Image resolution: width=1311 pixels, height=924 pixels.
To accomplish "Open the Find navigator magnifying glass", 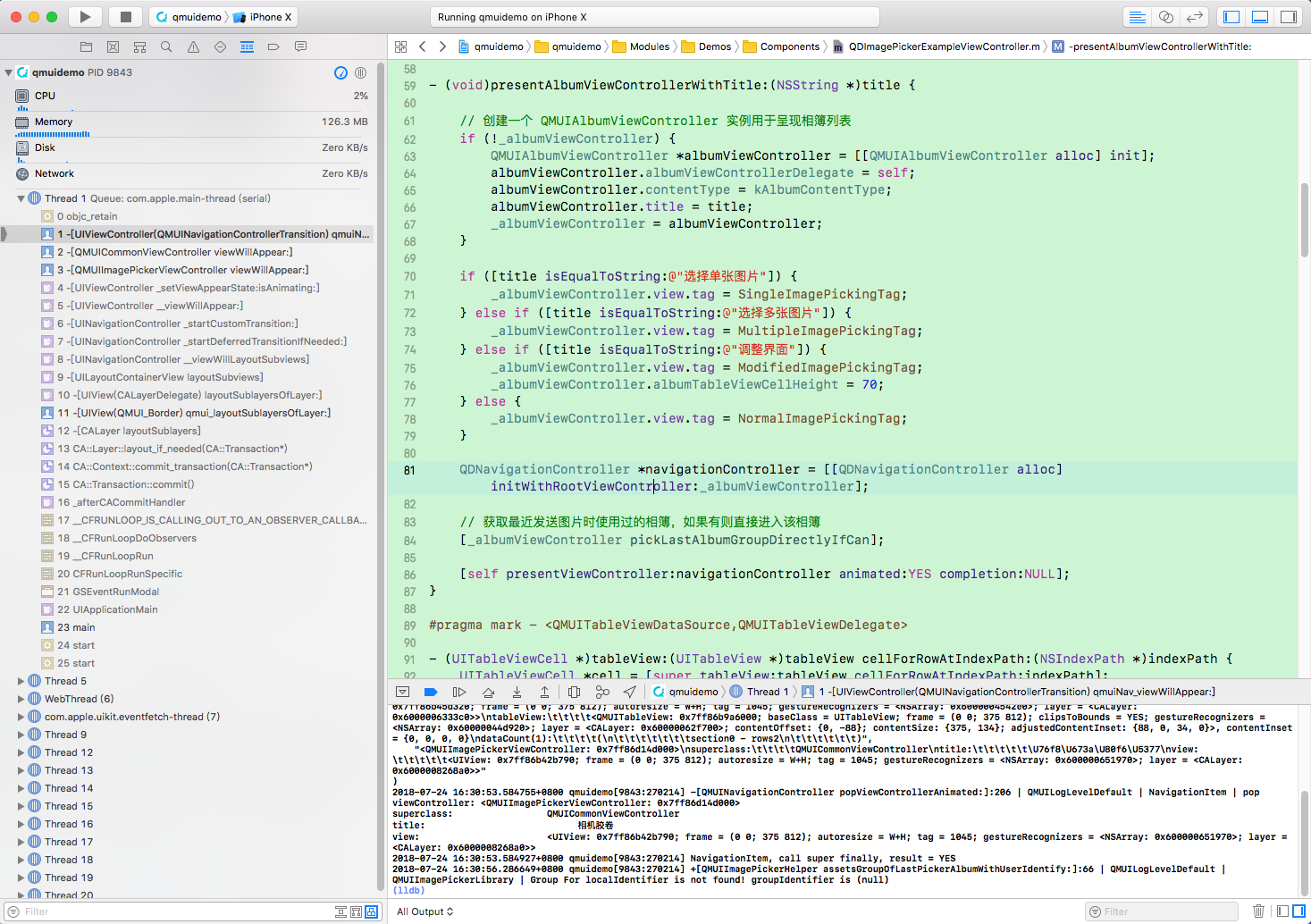I will coord(165,47).
